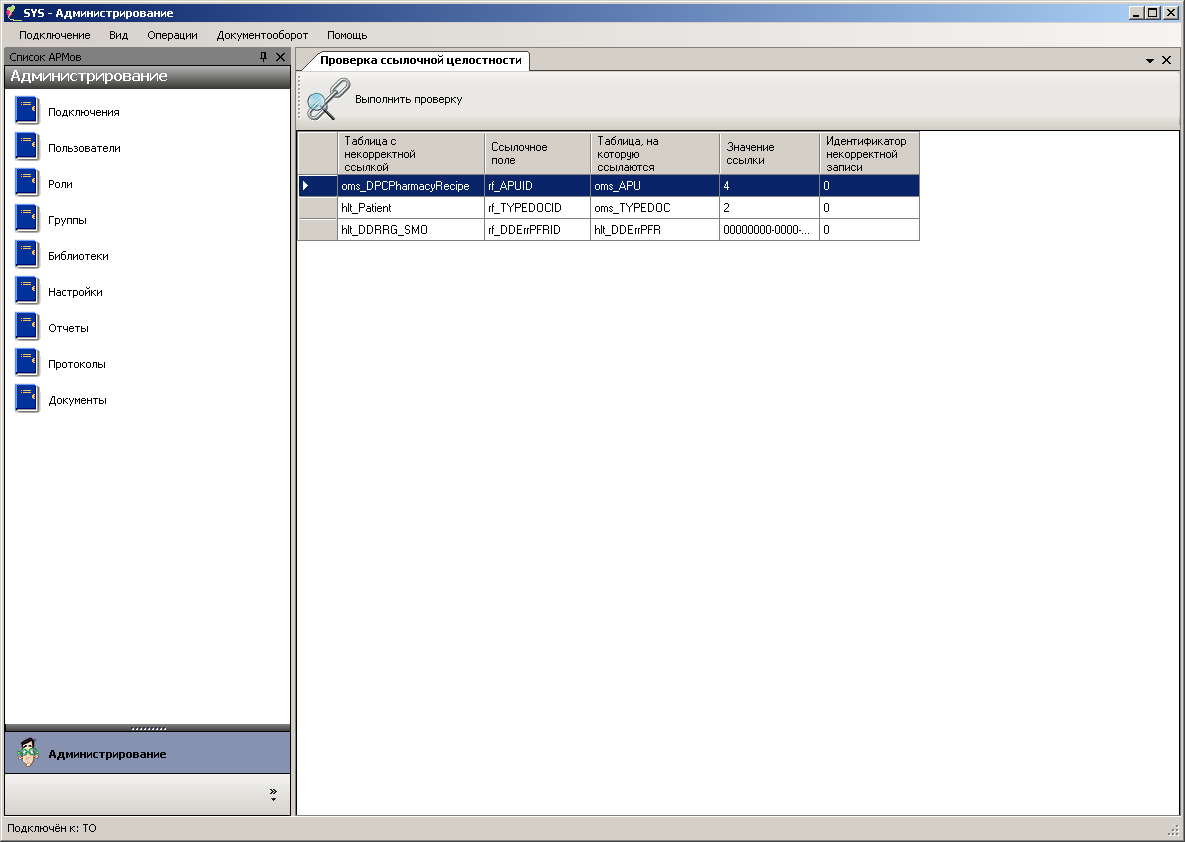The width and height of the screenshot is (1185, 842).
Task: Click the SYS application title icon
Action: coord(11,12)
